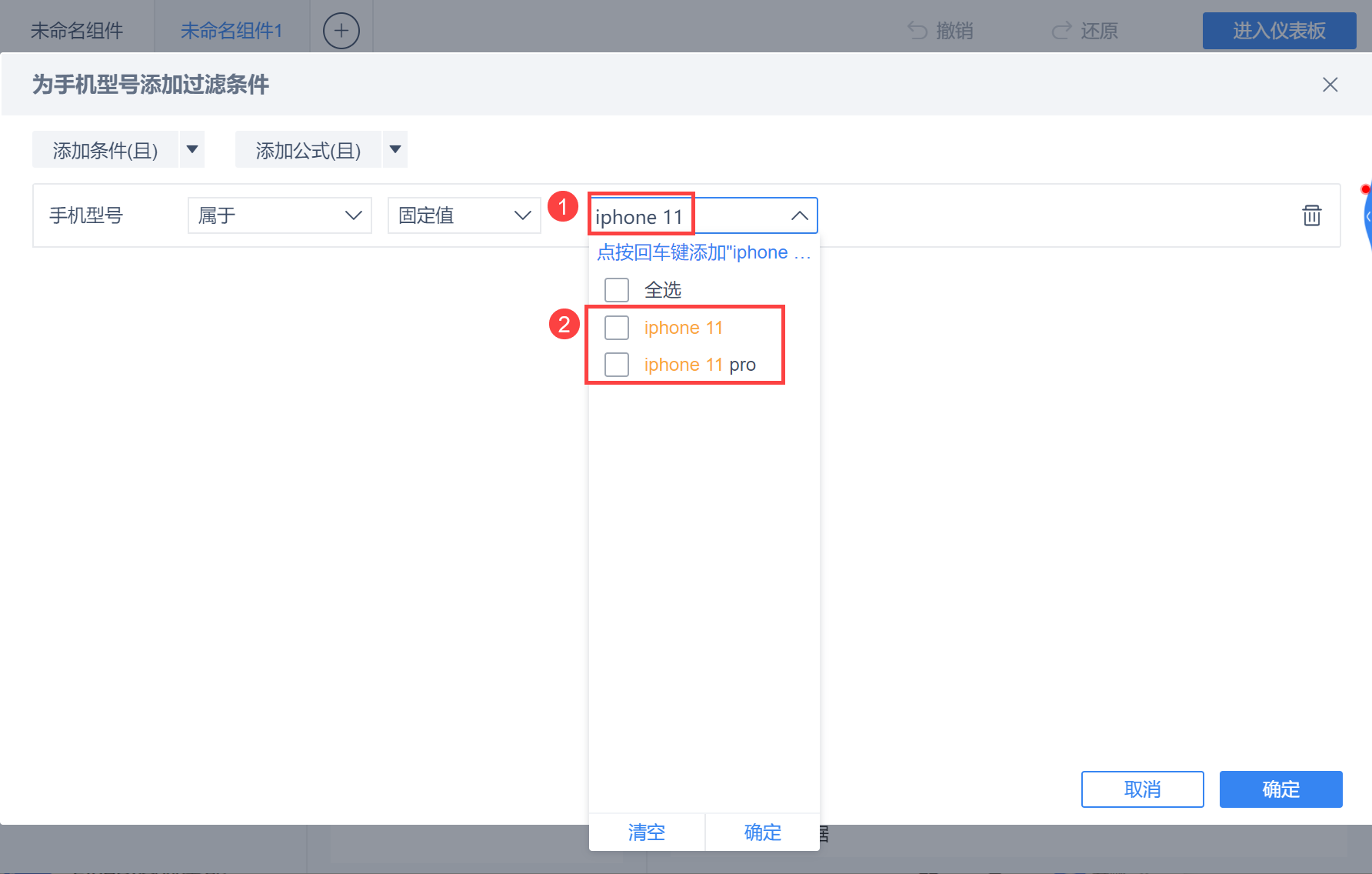Close the filter condition dialog

coord(1330,85)
